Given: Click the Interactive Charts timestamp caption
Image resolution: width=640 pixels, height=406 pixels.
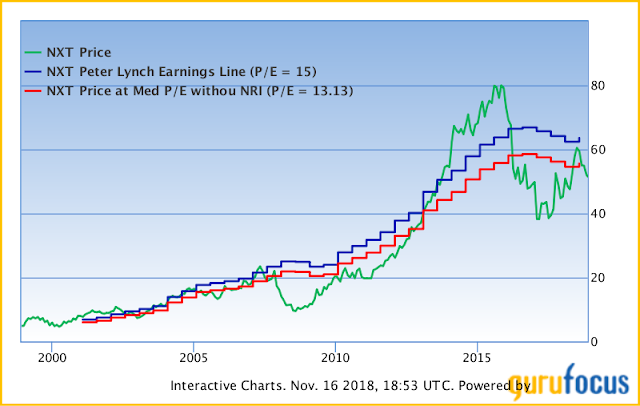Looking at the screenshot, I should pyautogui.click(x=350, y=386).
